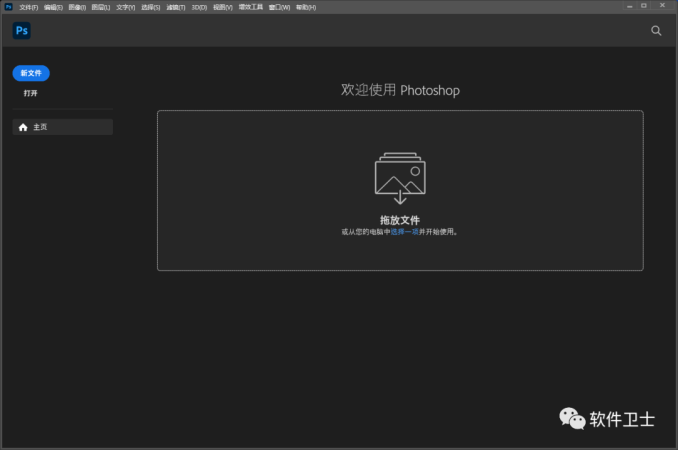Screen dimensions: 678x450
Task: Click the 拖放文件 heading text
Action: pos(400,220)
